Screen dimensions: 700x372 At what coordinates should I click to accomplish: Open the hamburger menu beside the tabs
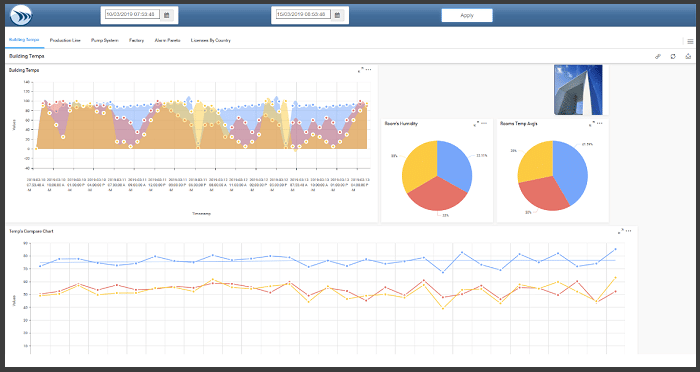(690, 41)
